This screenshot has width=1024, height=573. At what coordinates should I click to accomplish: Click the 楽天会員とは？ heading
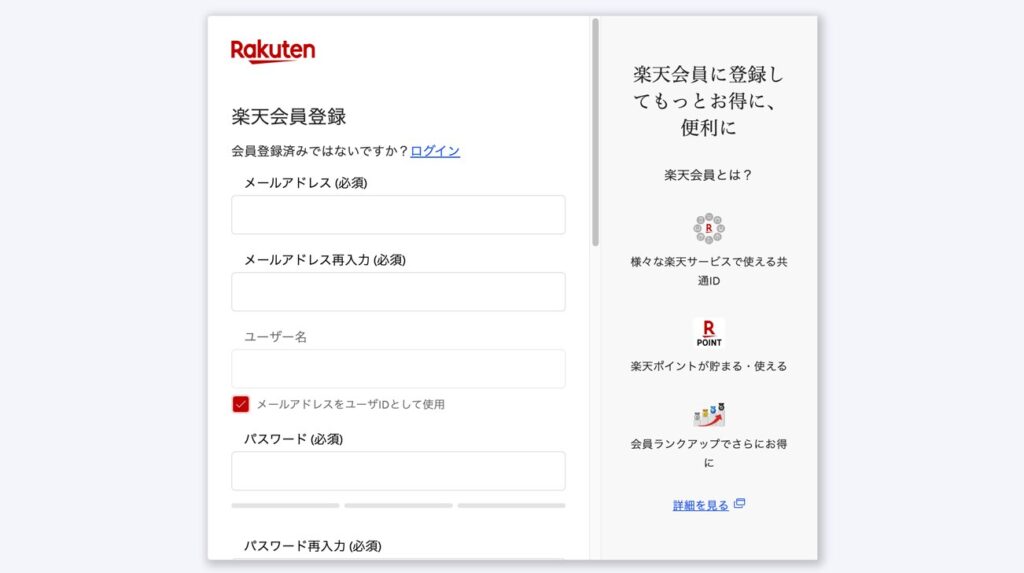point(708,175)
